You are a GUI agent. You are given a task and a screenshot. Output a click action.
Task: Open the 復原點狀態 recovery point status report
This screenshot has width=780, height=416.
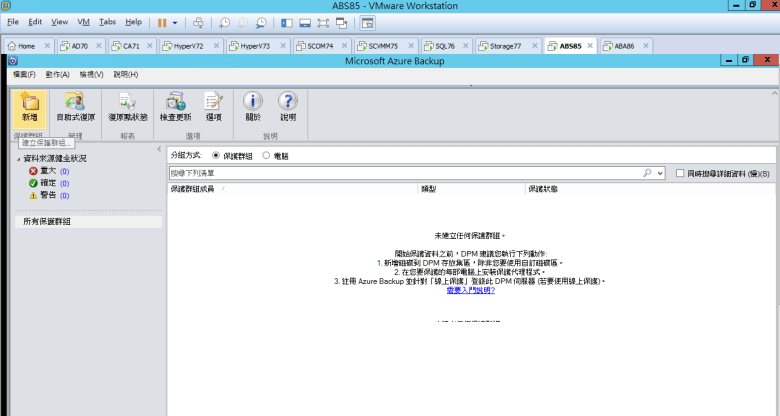point(128,107)
